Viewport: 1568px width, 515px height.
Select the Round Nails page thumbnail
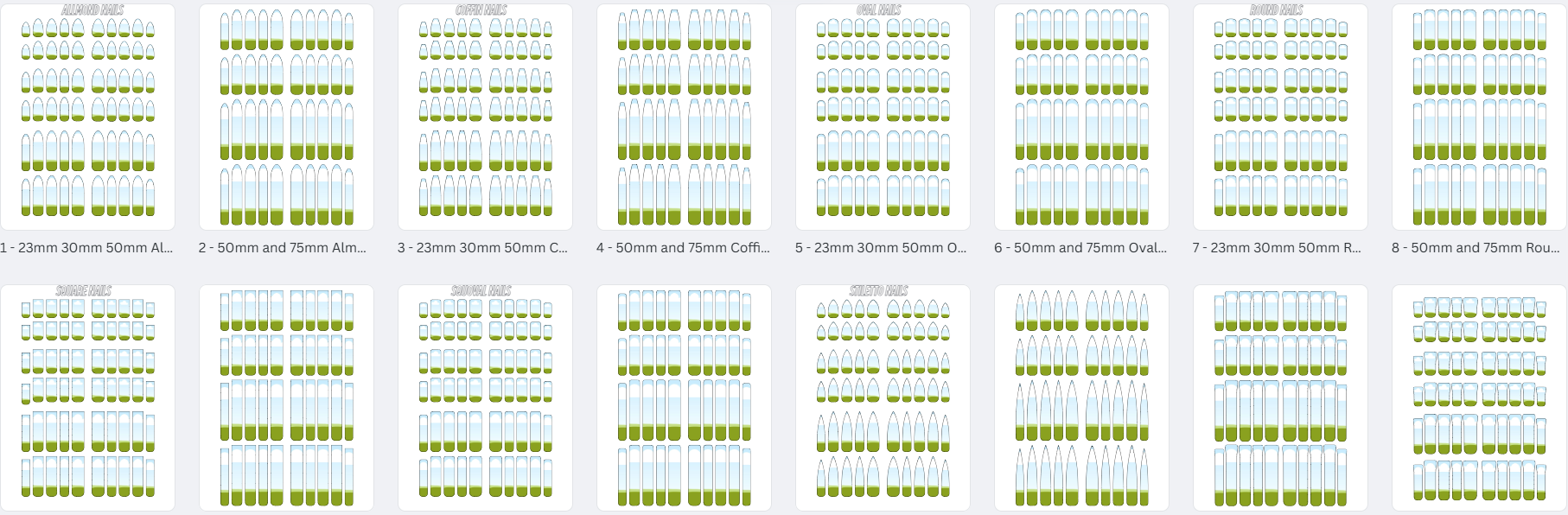(x=1280, y=117)
